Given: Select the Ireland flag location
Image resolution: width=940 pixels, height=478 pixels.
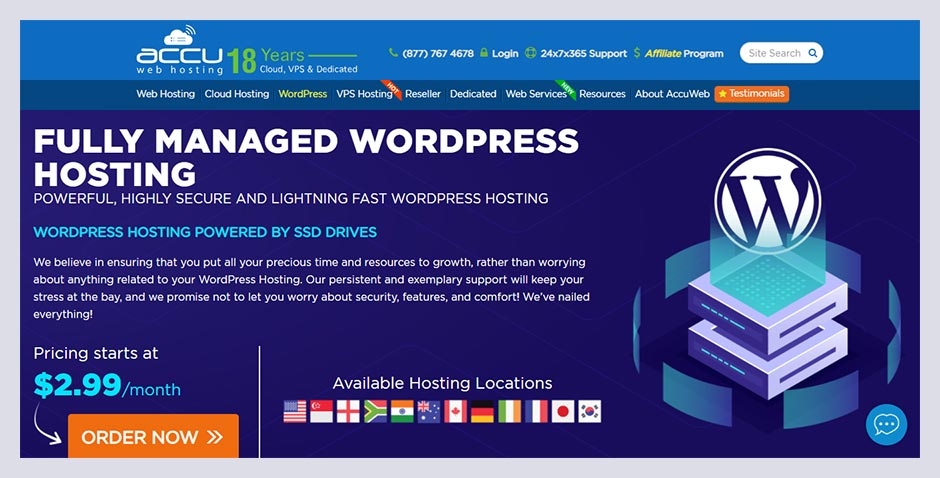Looking at the screenshot, I should (509, 411).
